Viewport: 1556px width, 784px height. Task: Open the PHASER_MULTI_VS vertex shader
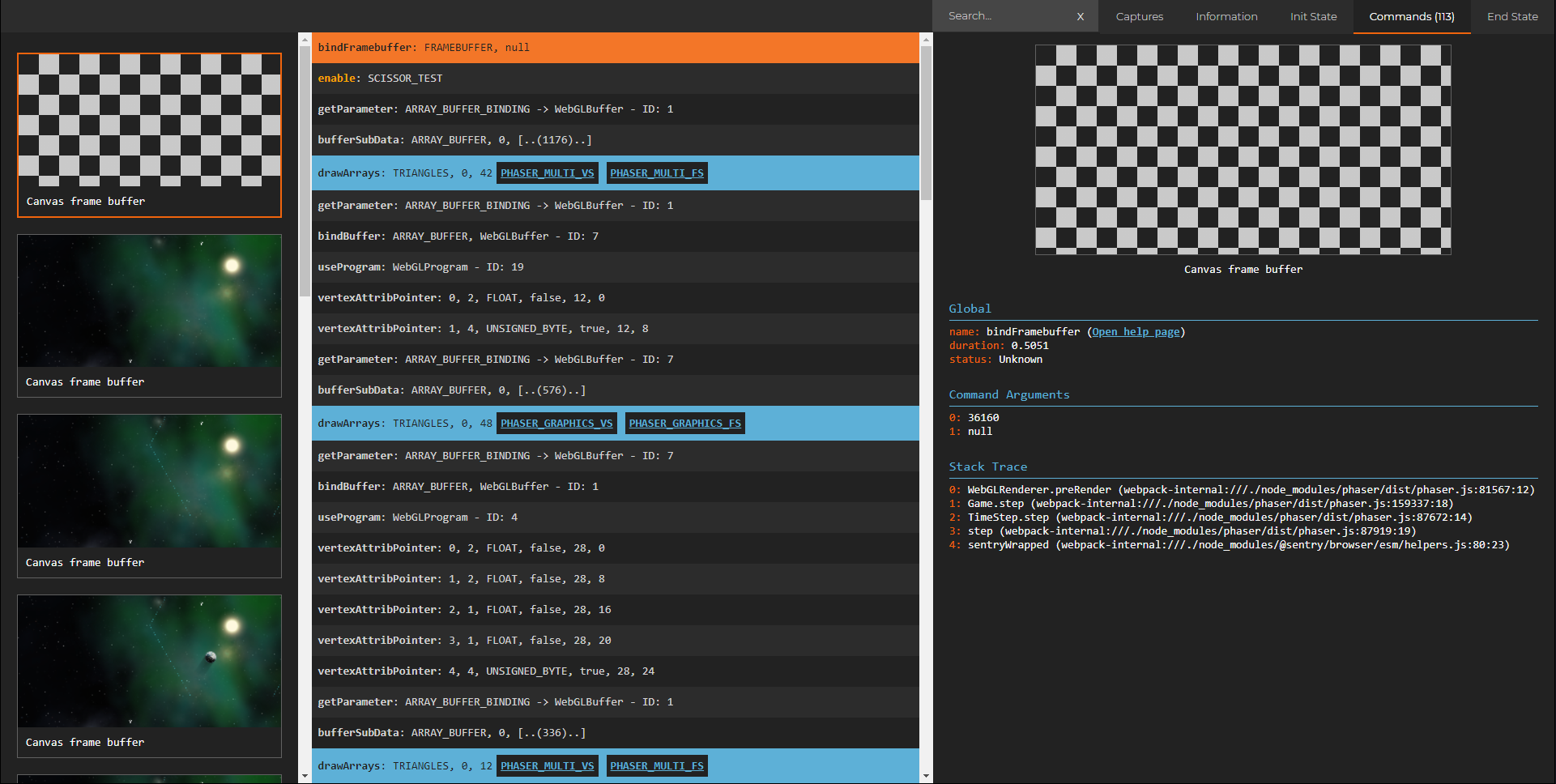[548, 173]
